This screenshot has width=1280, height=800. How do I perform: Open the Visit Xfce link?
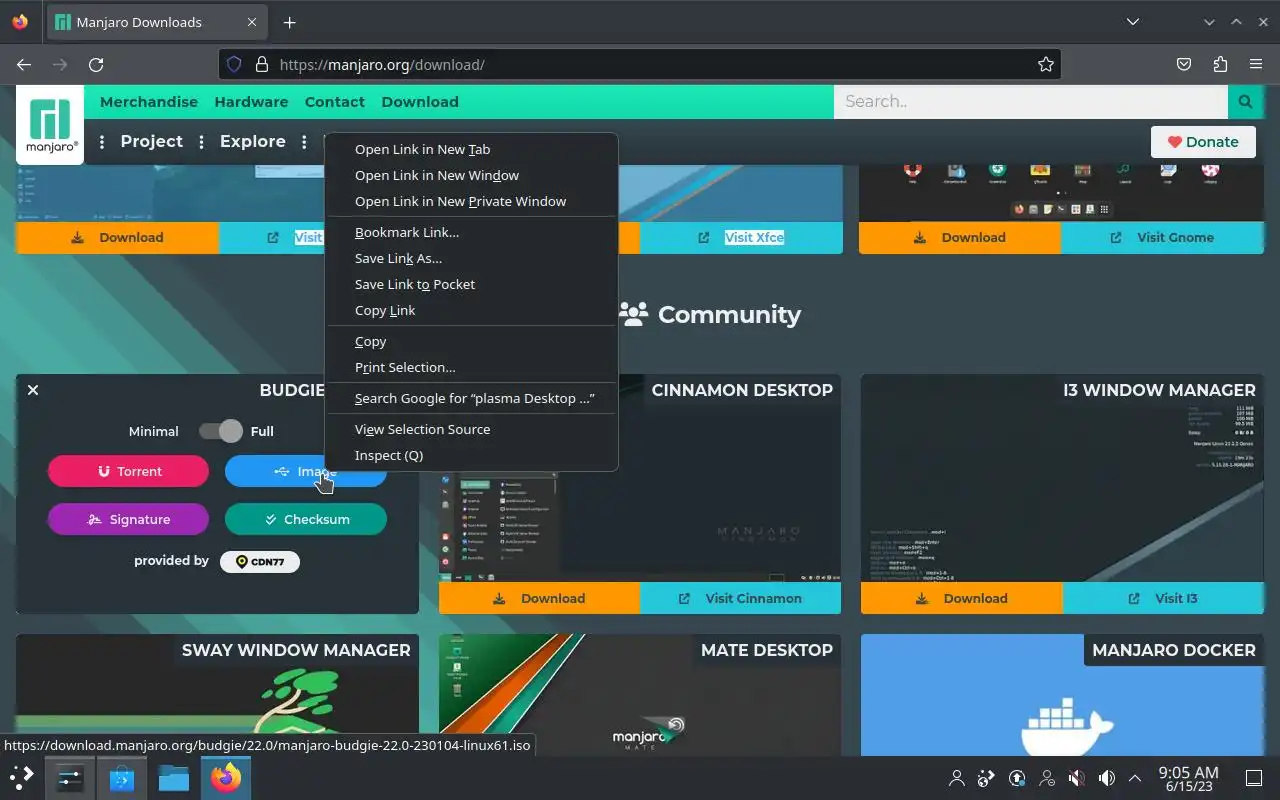741,237
